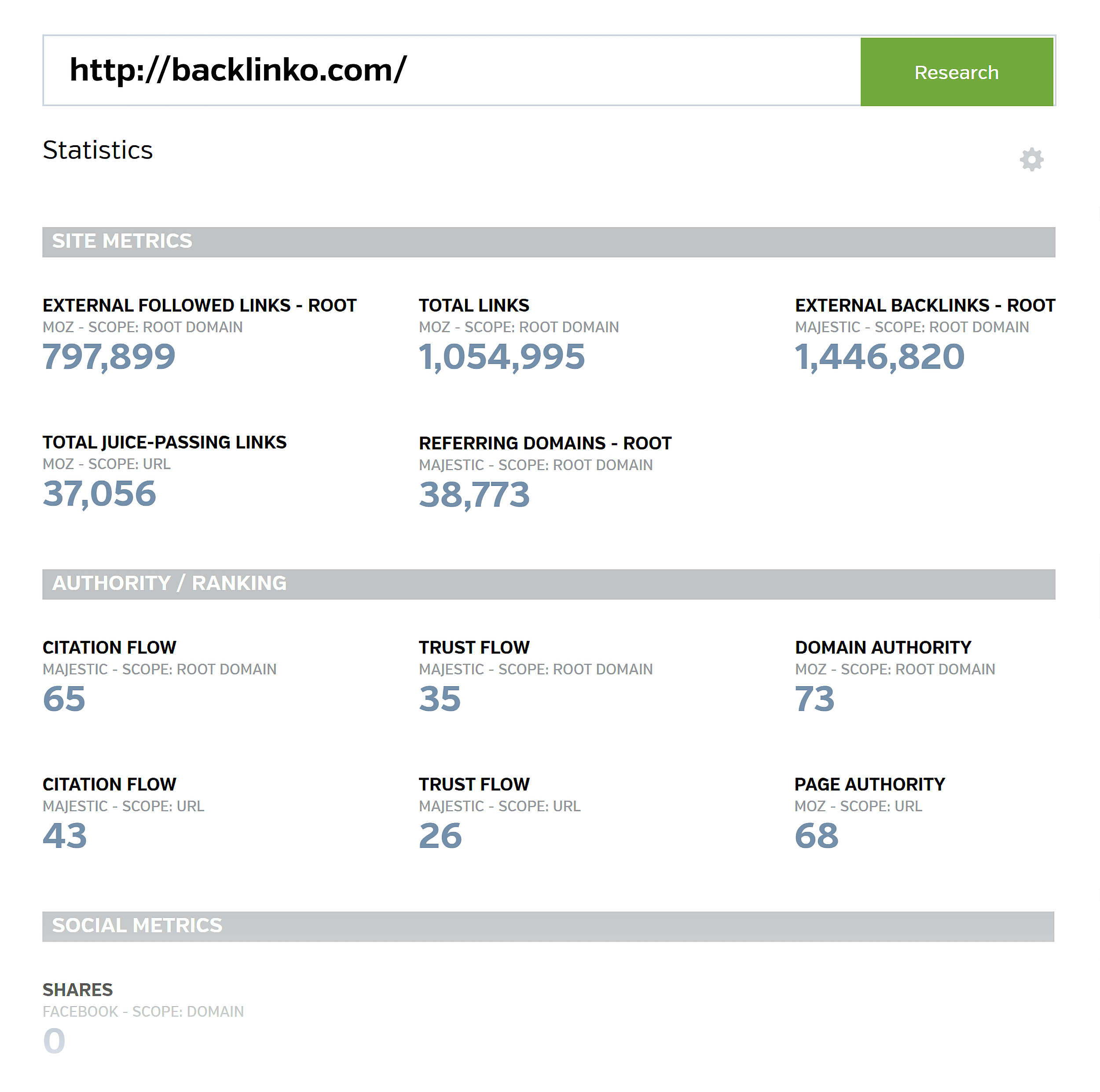
Task: Click the Total Juice-Passing Links label
Action: pyautogui.click(x=165, y=443)
